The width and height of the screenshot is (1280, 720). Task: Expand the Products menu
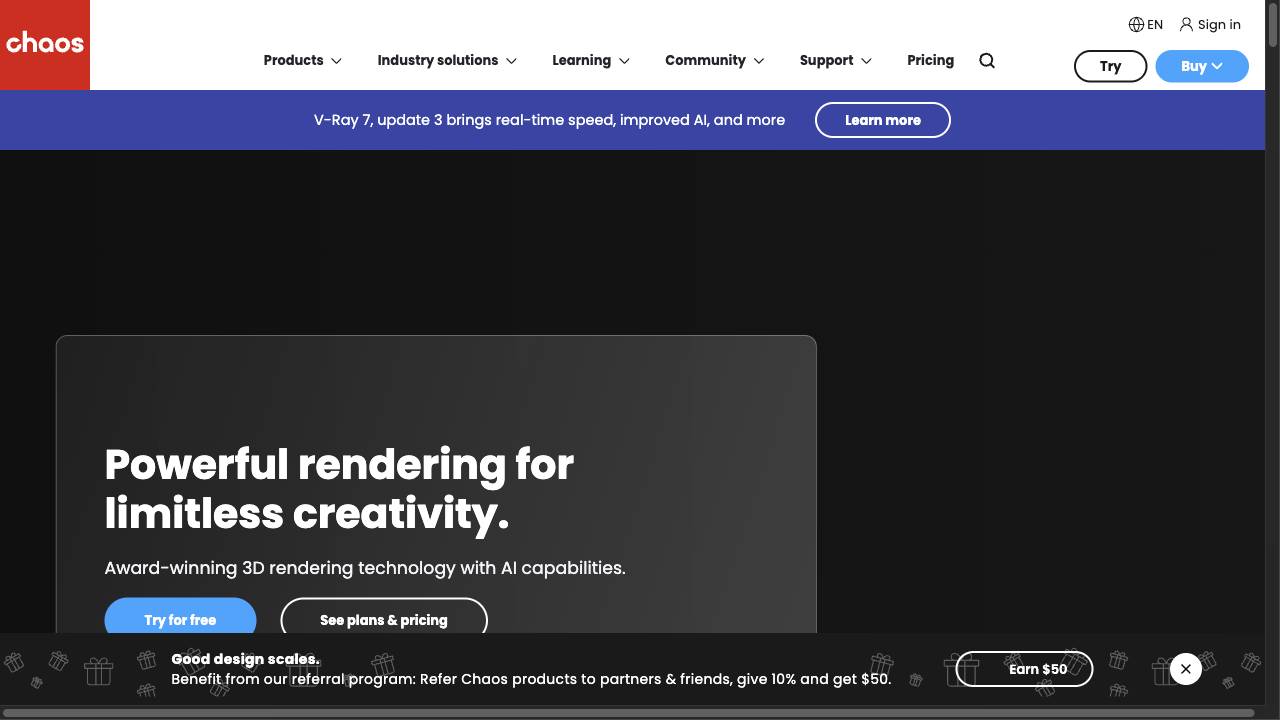[303, 61]
